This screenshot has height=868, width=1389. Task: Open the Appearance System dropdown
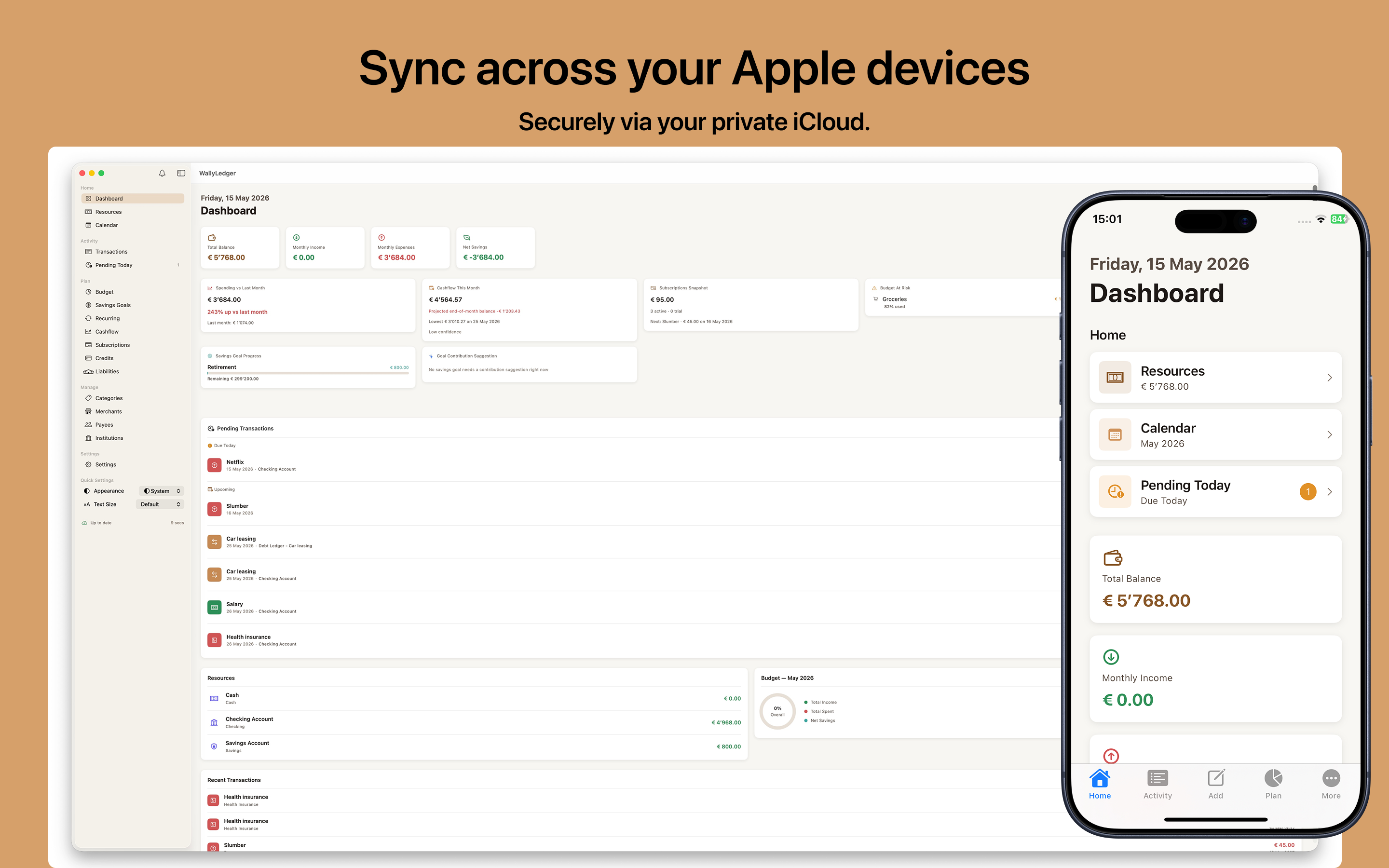[161, 491]
